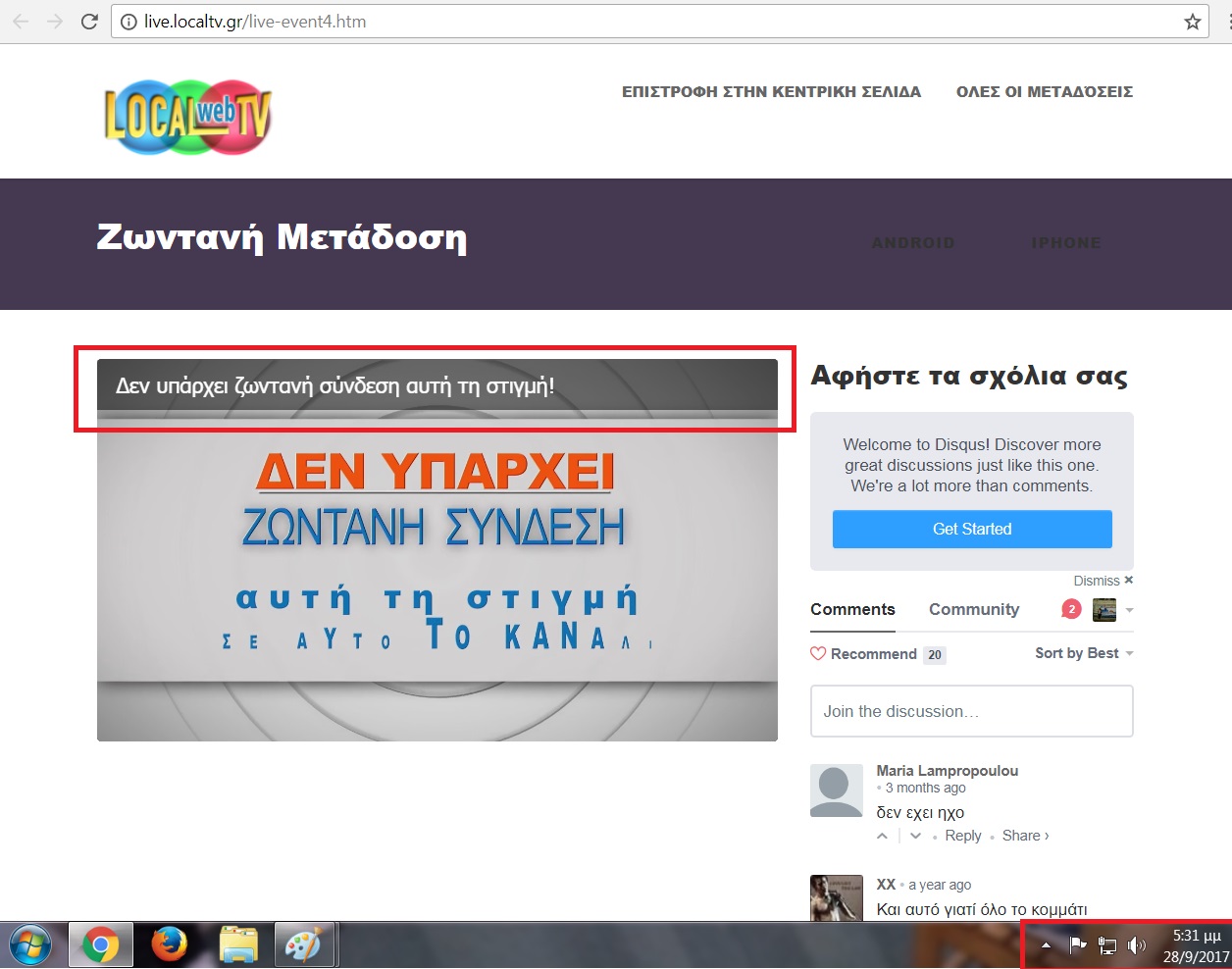Click the Recommend heart icon
Viewport: 1232px width, 969px height.
click(818, 653)
